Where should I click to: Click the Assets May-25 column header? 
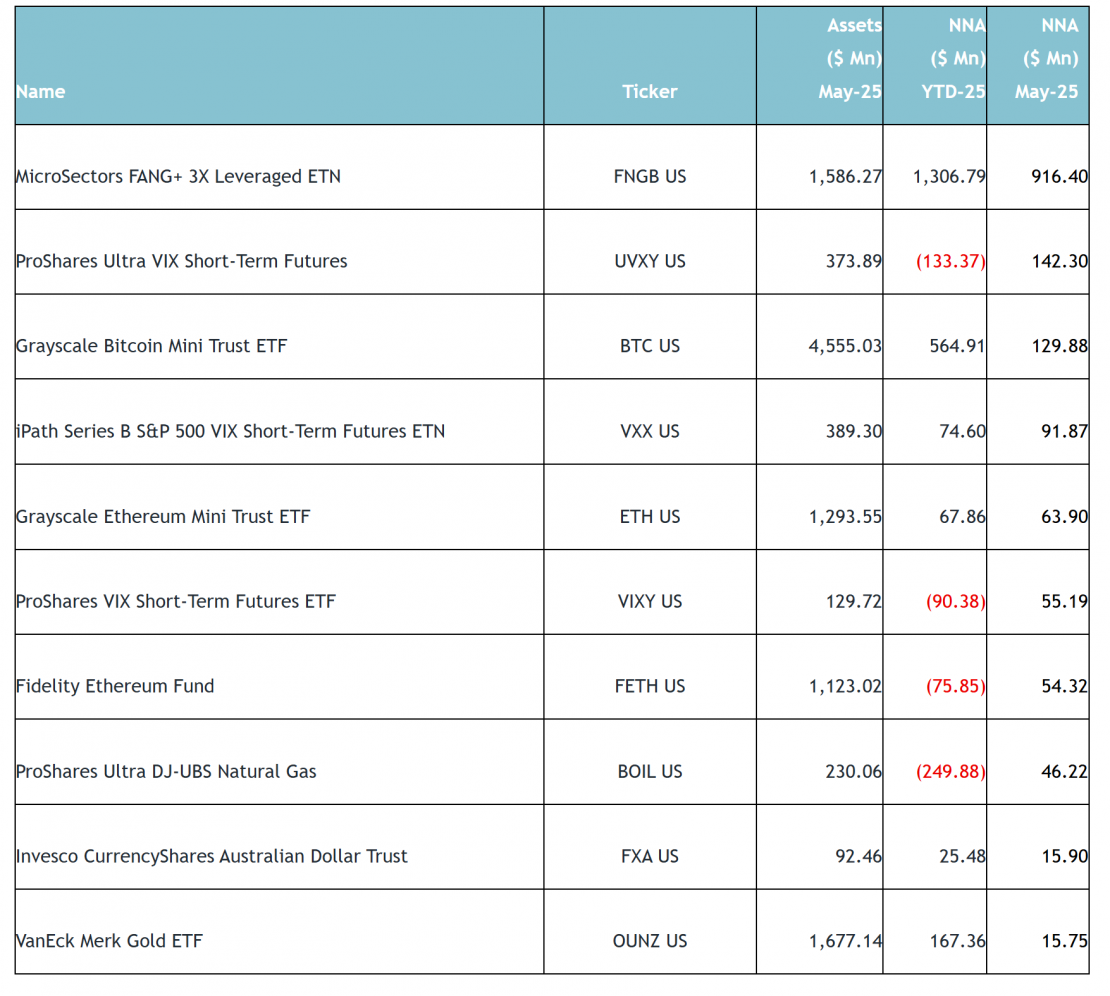pos(849,59)
